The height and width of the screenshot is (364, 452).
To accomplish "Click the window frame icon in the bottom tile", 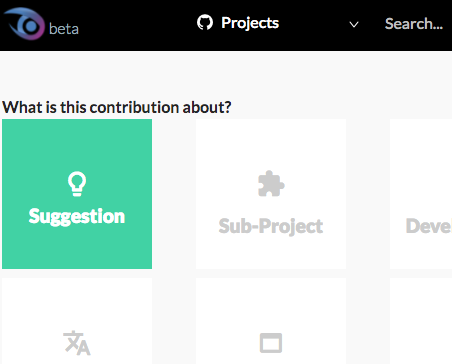I will click(271, 343).
